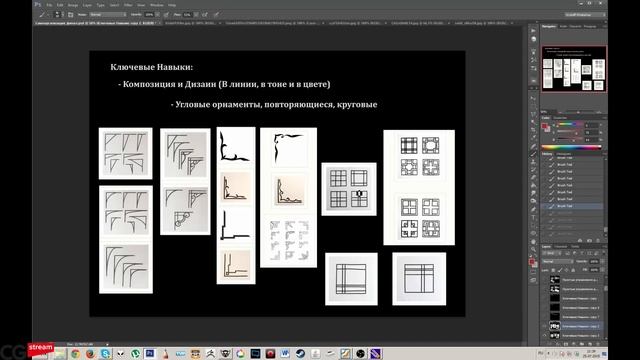Click the foreground color in Color panel
Screen dimensions: 640x360
pyautogui.click(x=544, y=126)
